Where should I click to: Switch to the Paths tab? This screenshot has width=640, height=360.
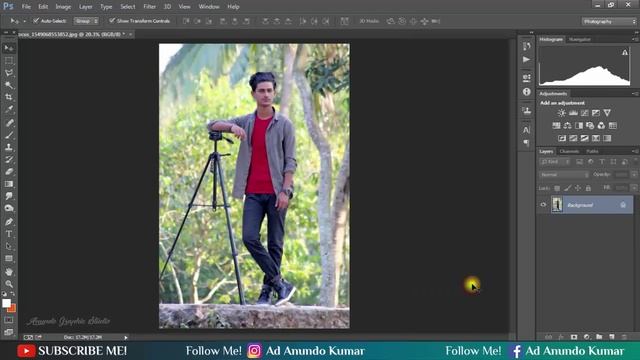[592, 151]
